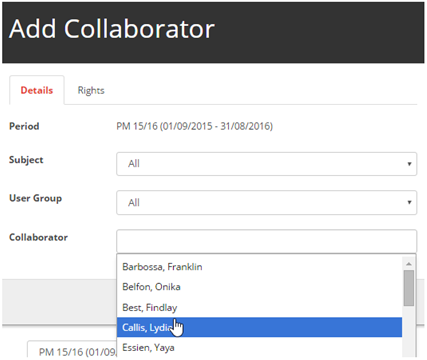The height and width of the screenshot is (360, 427).
Task: Click the collaborator list scrollbar thumb
Action: point(409,288)
